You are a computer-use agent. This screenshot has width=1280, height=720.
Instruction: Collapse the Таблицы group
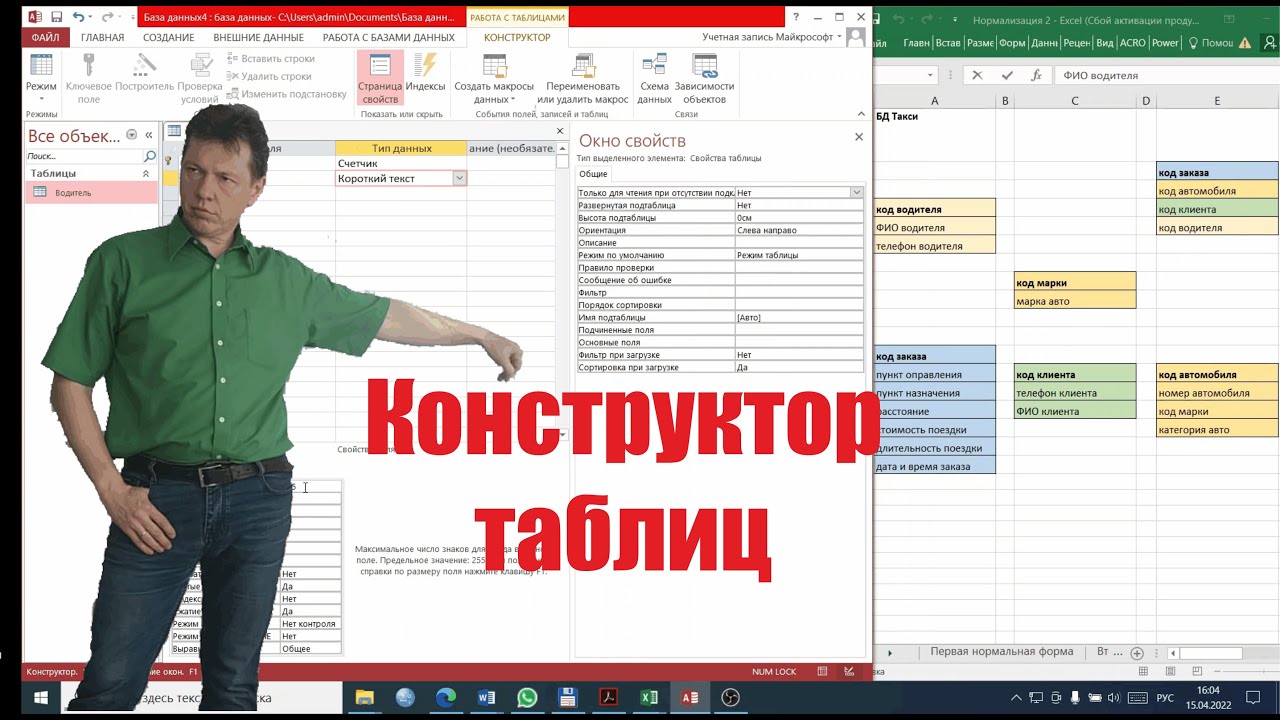[x=146, y=174]
